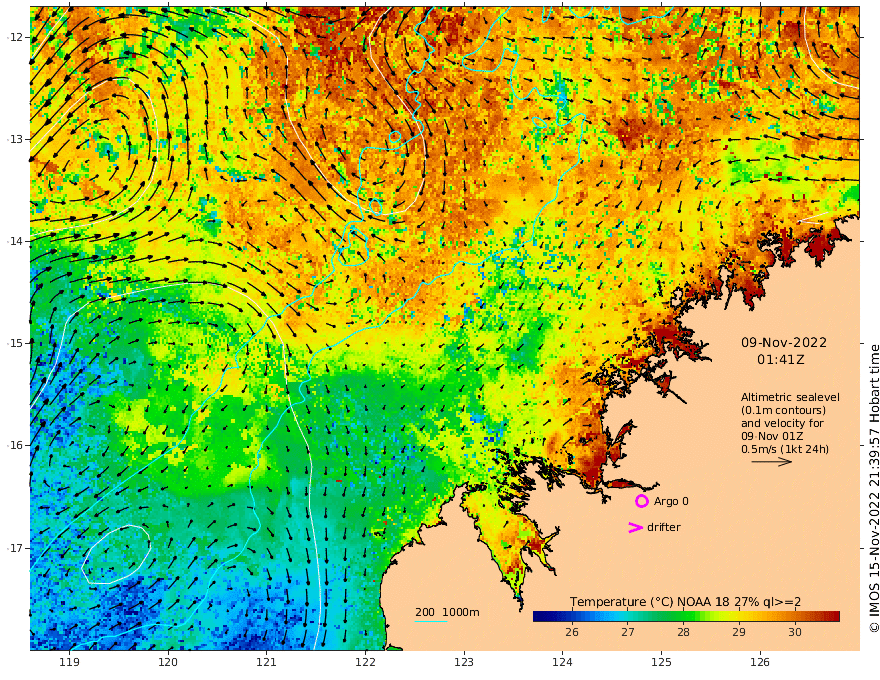The image size is (880, 680).
Task: Click longitude label 120 on bottom axis
Action: pyautogui.click(x=168, y=663)
